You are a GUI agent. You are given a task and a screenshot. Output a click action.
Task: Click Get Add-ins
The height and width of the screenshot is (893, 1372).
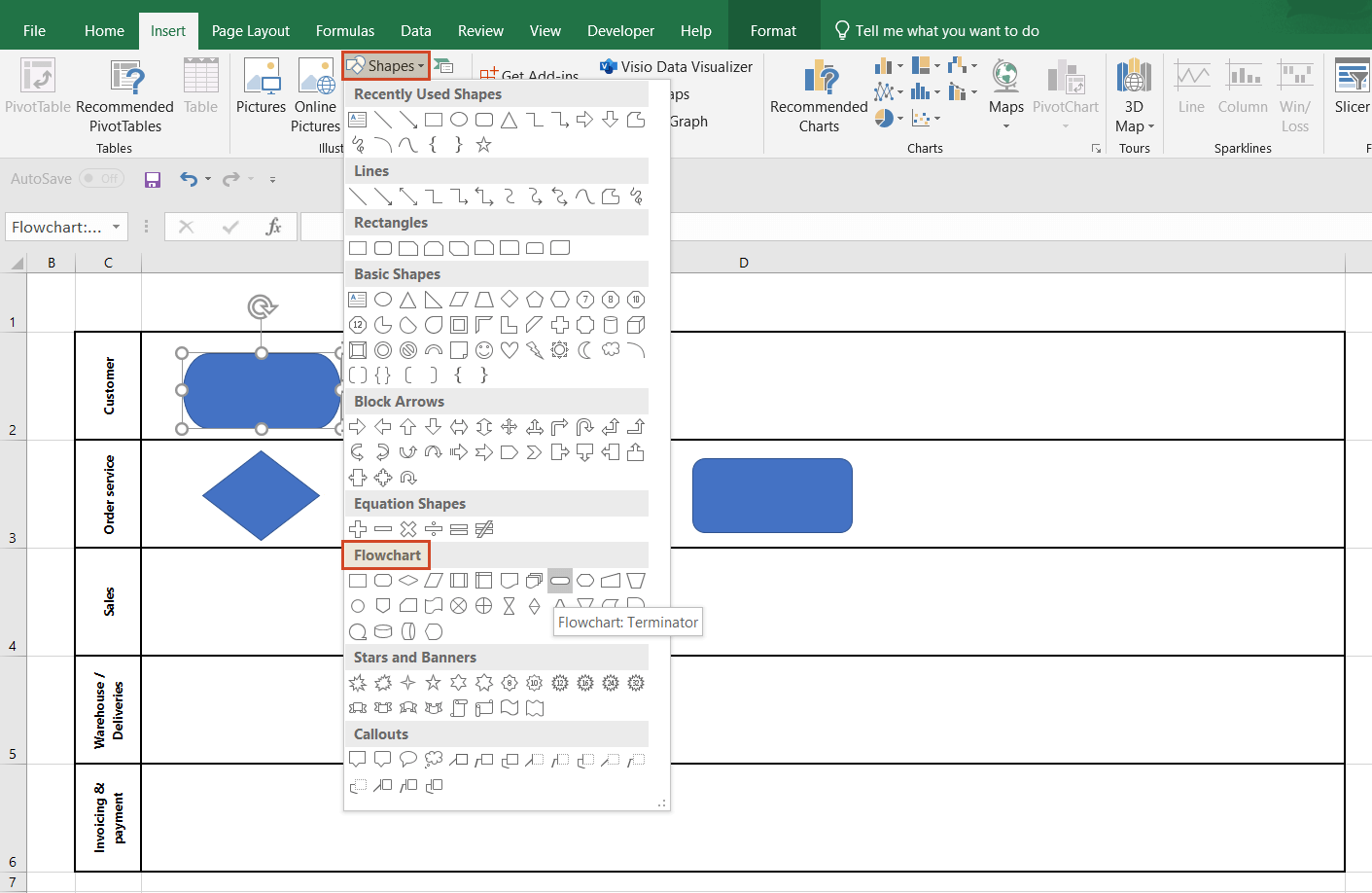point(542,73)
